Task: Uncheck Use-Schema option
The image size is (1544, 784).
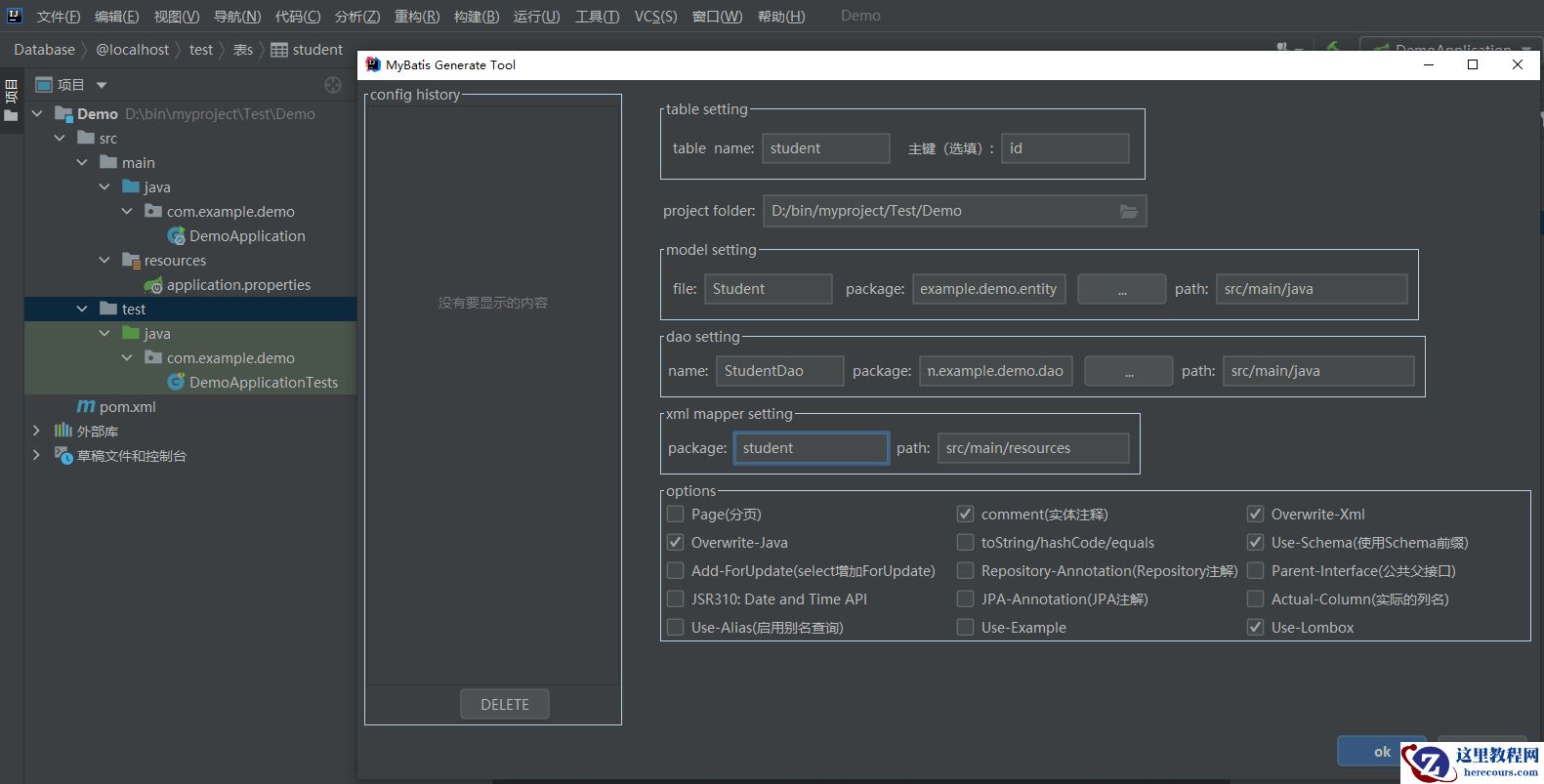Action: click(1255, 542)
